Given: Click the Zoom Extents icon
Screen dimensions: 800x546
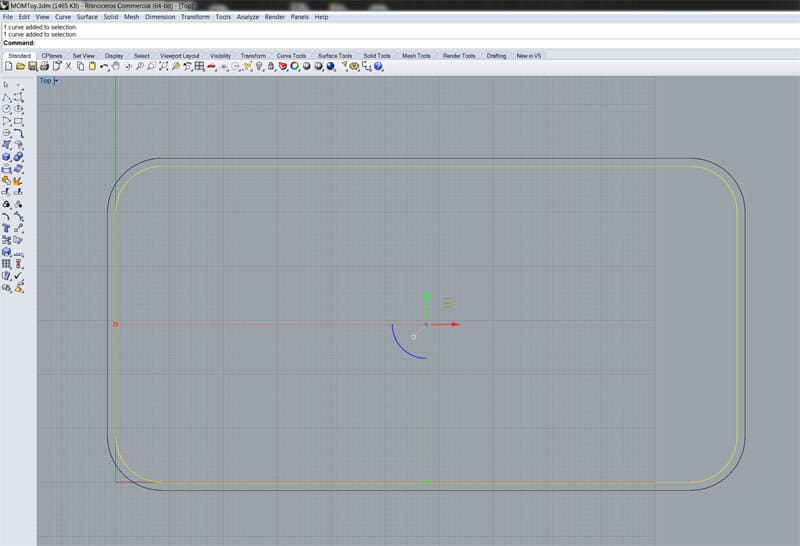Looking at the screenshot, I should [x=163, y=66].
